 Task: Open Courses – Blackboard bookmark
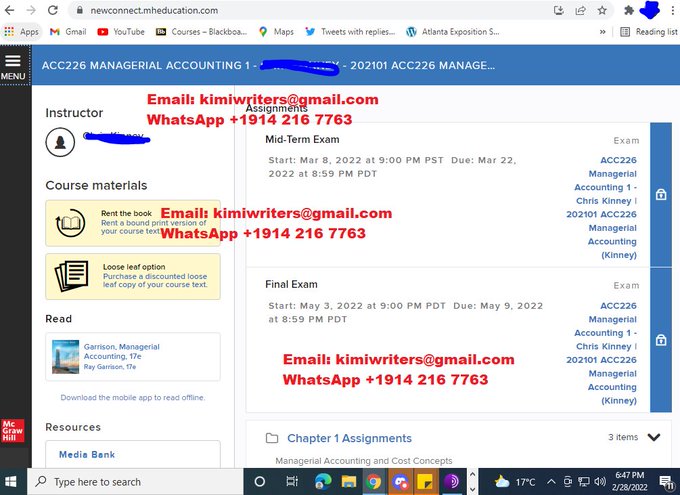201,32
